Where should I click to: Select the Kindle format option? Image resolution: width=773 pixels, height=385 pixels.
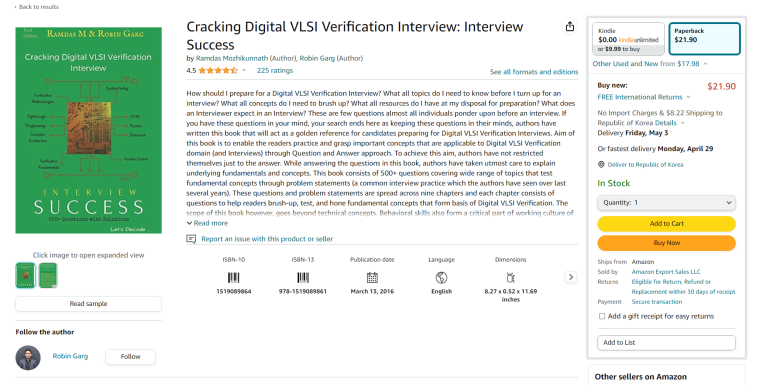click(x=629, y=39)
